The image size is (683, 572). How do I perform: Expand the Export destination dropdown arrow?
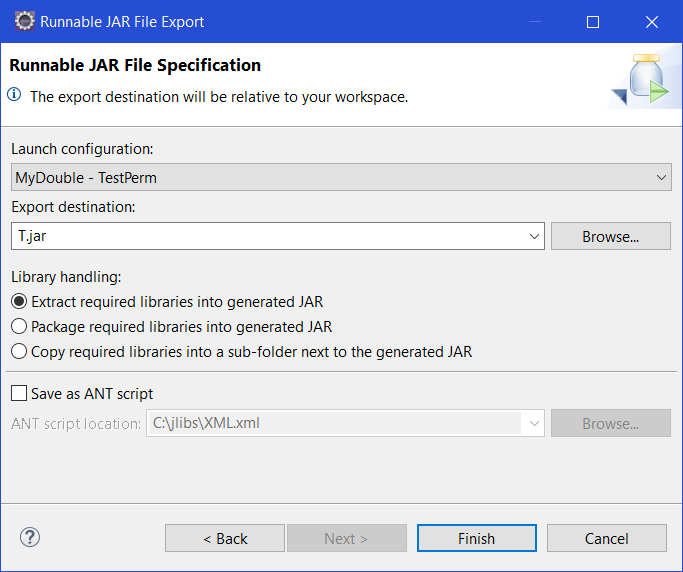(x=534, y=236)
